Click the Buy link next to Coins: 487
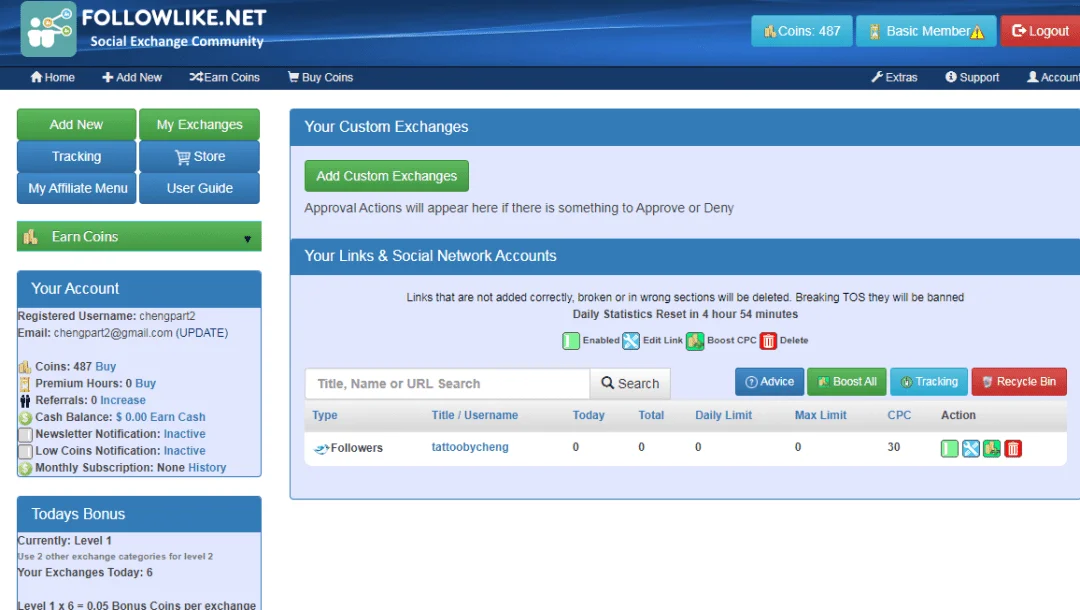This screenshot has width=1080, height=610. 105,367
